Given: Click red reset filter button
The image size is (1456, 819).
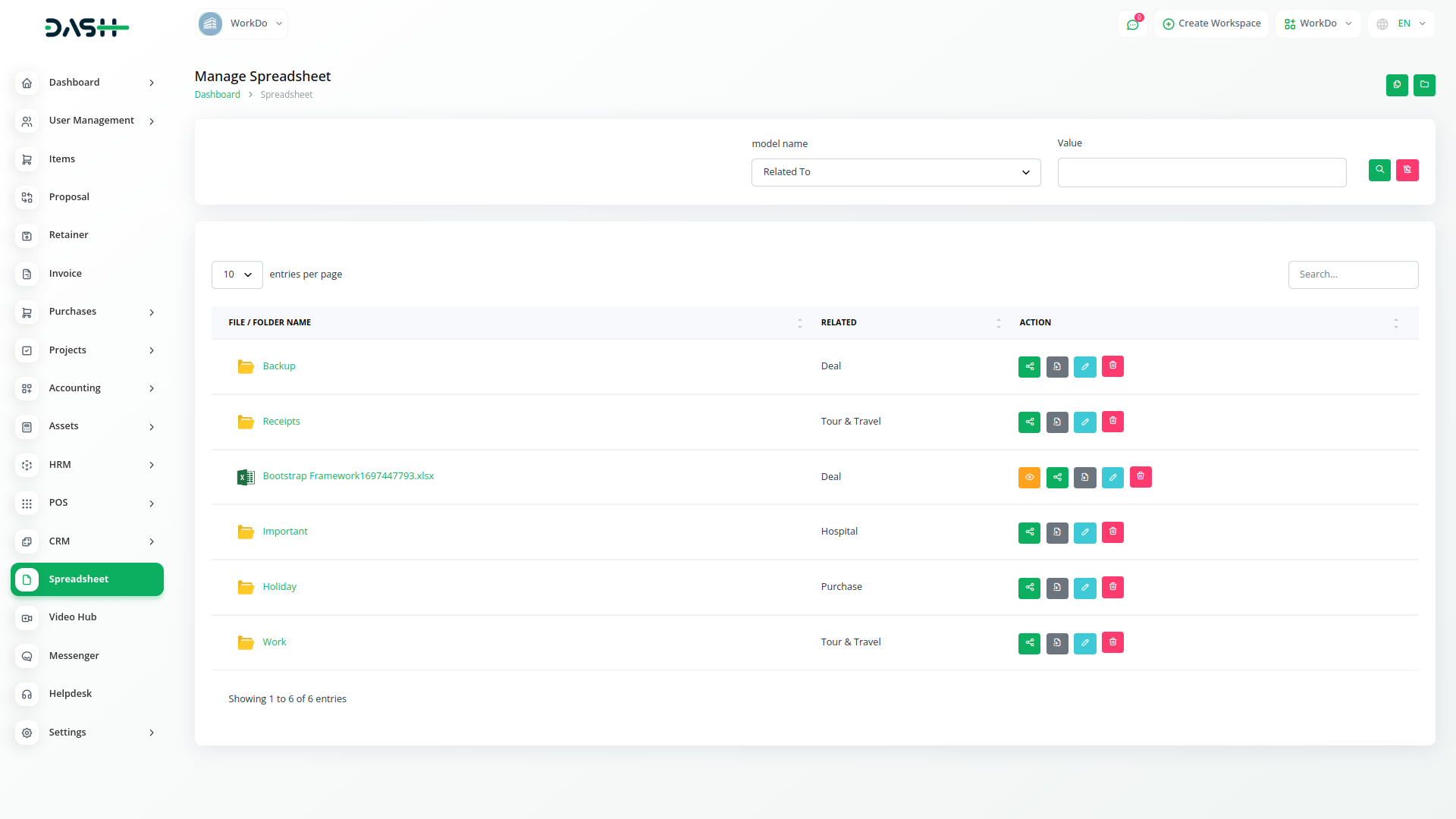Looking at the screenshot, I should (1407, 171).
